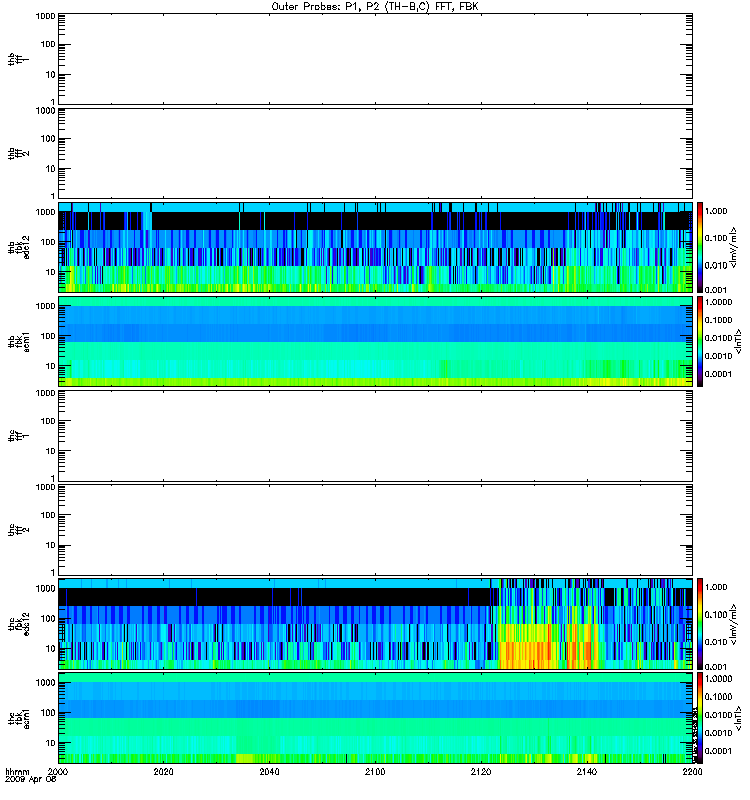Click the 0.100 value on the thb edc12 color bar

pyautogui.click(x=716, y=238)
